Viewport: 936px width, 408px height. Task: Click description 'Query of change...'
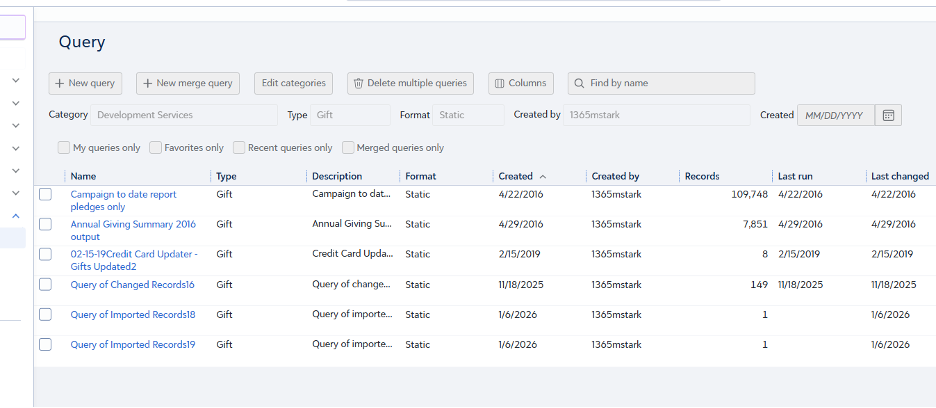(x=352, y=284)
